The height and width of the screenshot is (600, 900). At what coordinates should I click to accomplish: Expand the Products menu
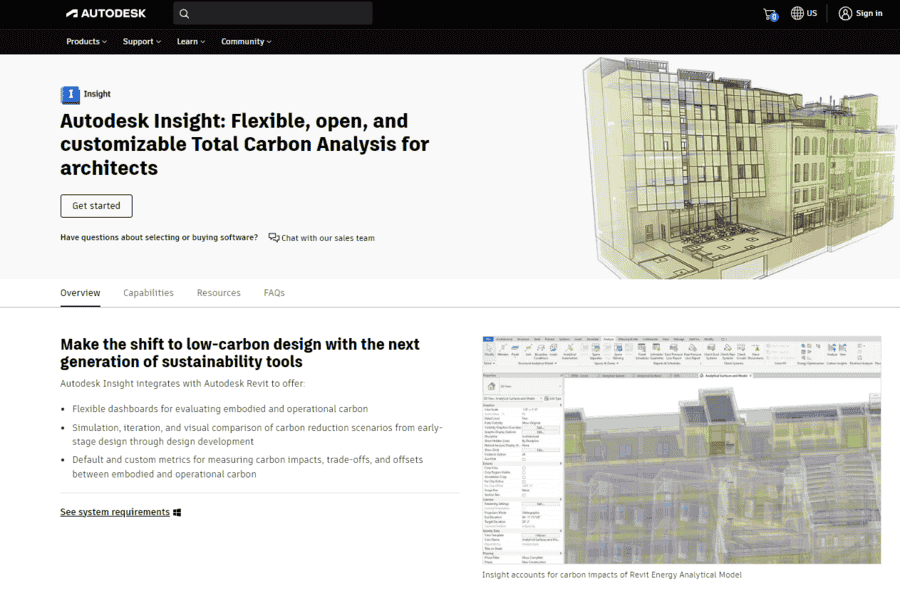point(86,41)
